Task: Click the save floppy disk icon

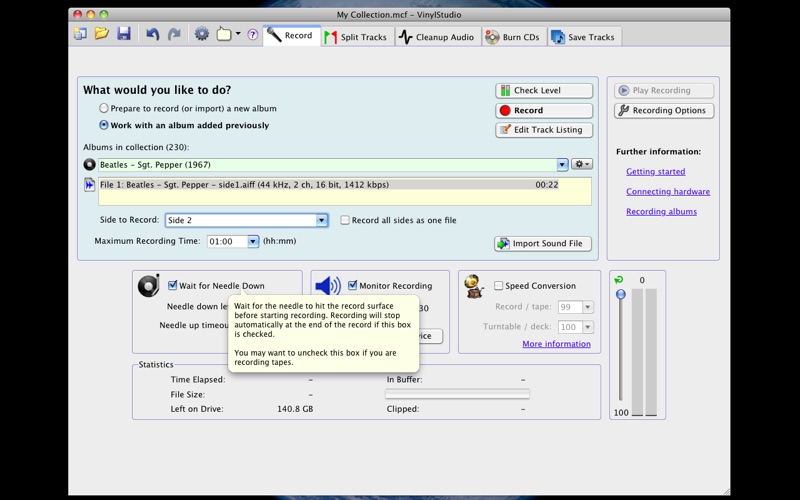Action: tap(124, 34)
